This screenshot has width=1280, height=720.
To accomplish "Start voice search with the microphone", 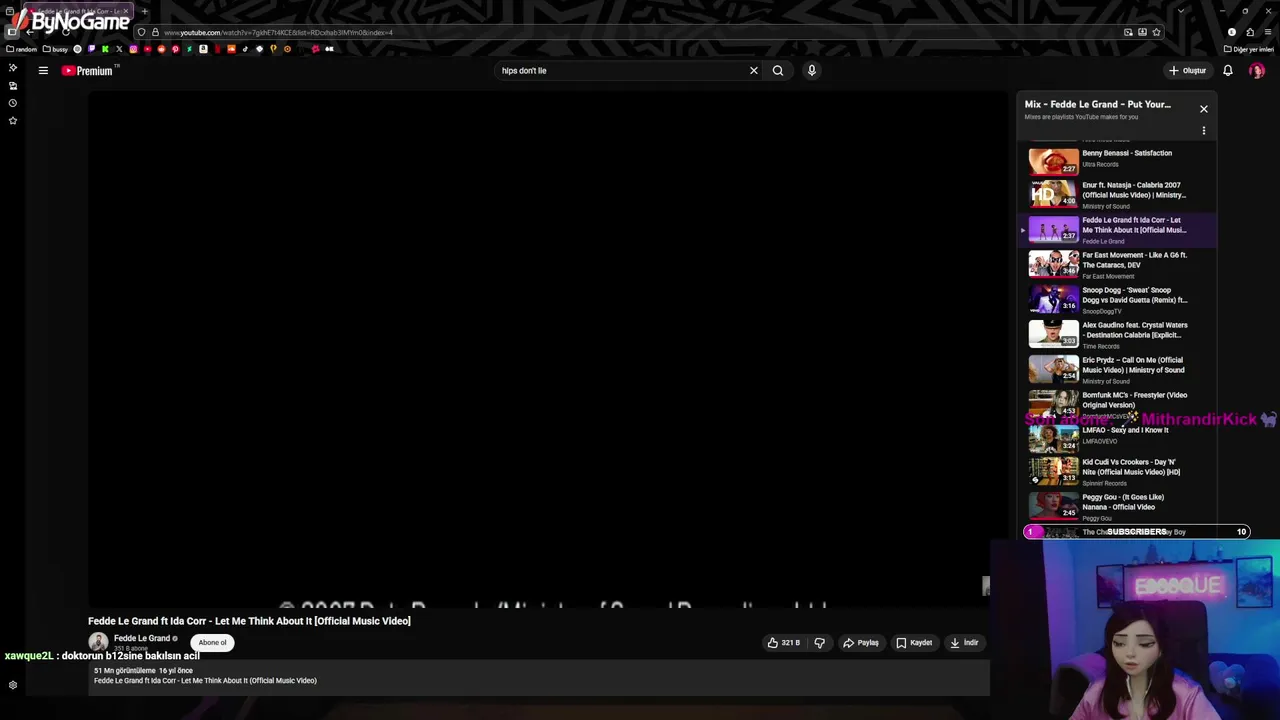I will click(812, 70).
